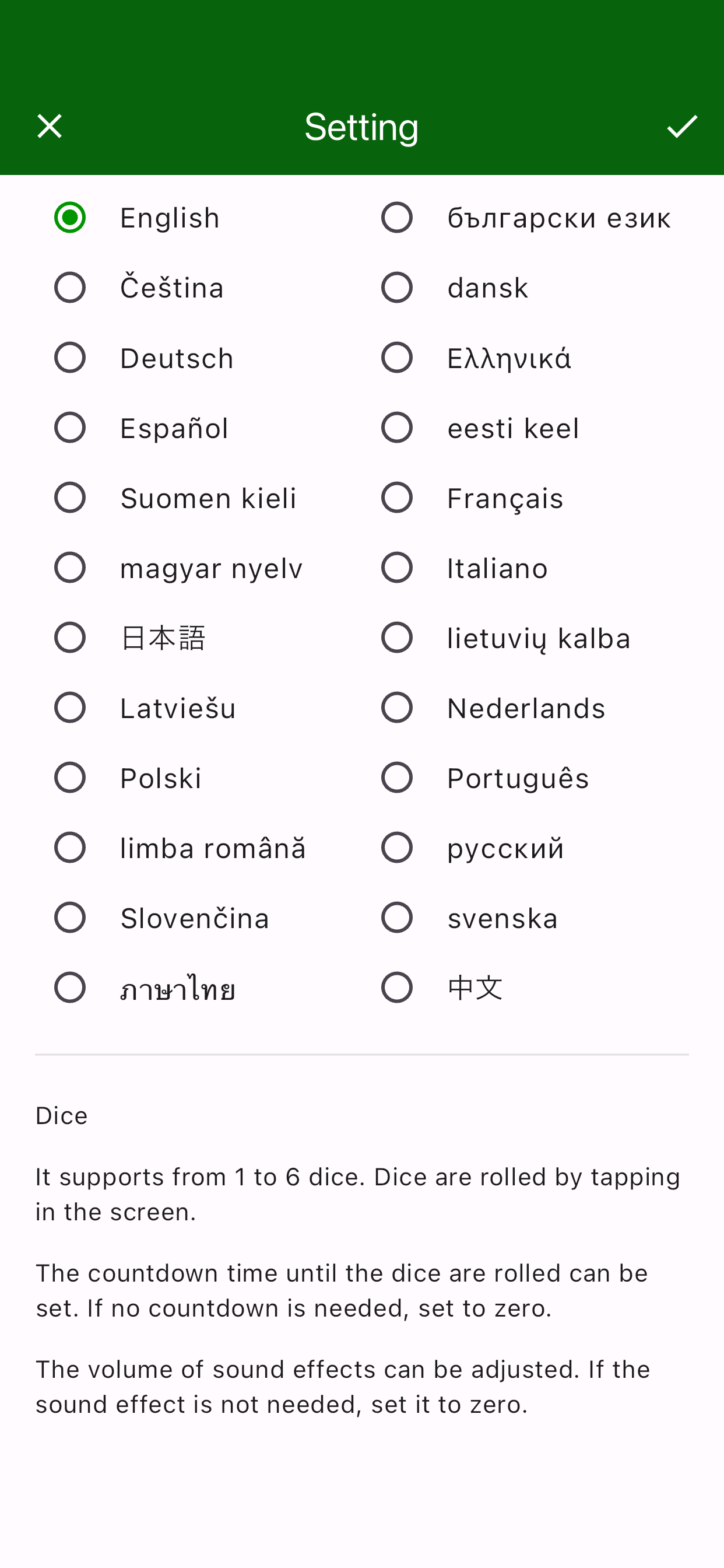Choose Čeština as the language
The height and width of the screenshot is (1568, 724).
coord(70,288)
